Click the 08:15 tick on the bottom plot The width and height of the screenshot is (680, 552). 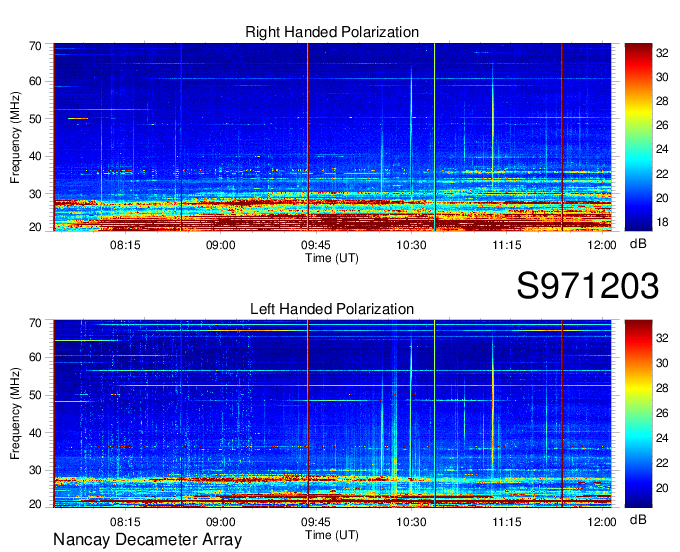(125, 522)
